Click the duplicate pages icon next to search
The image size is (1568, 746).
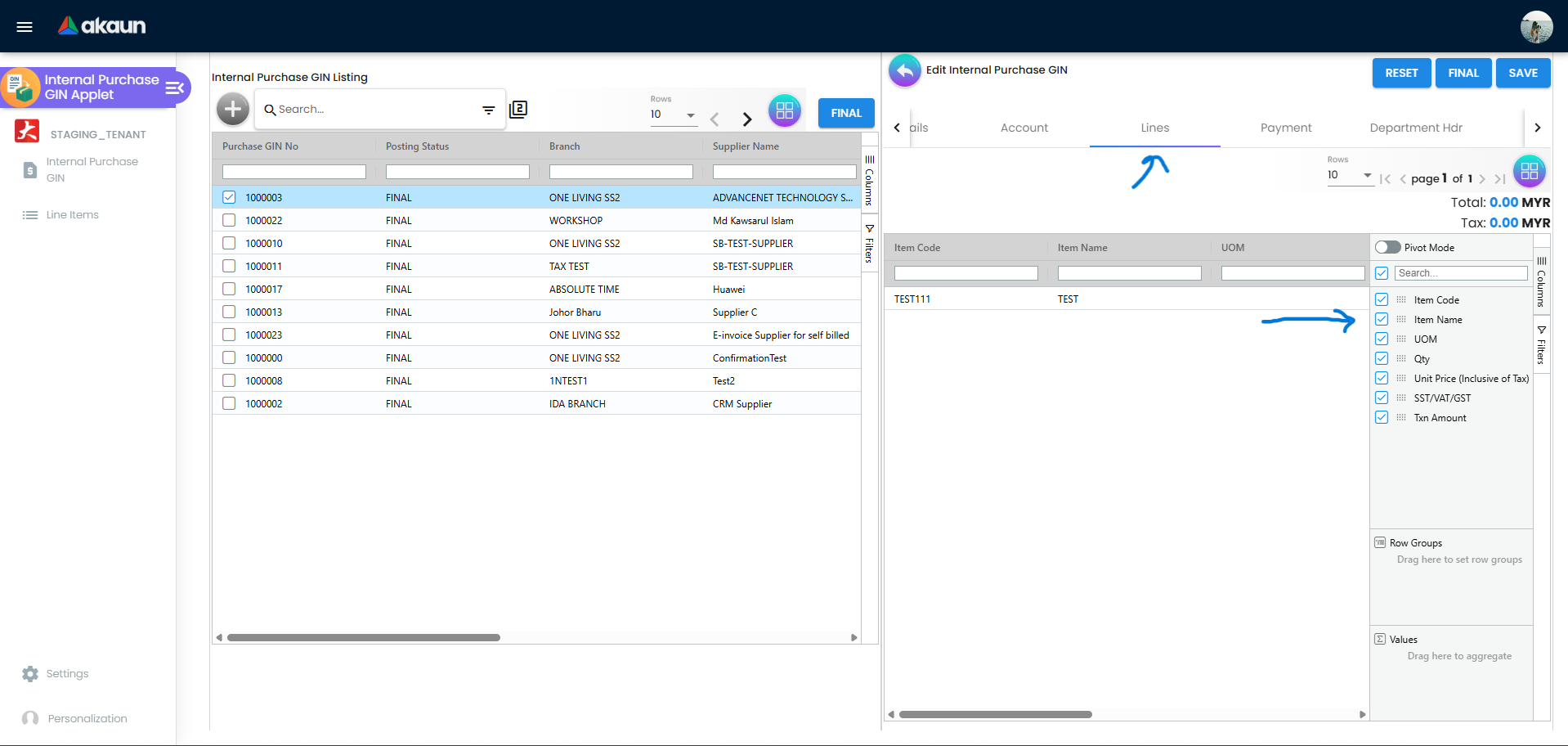pos(518,109)
